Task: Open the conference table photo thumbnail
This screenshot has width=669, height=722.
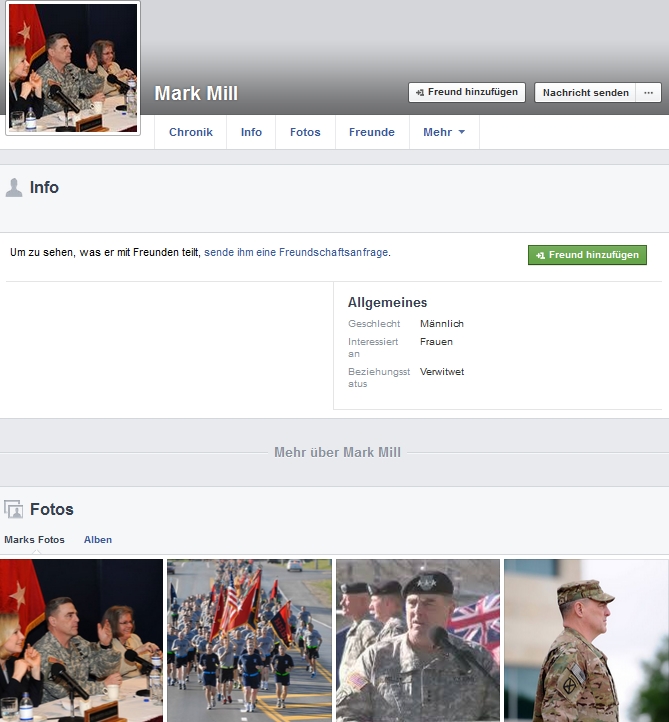Action: click(81, 640)
